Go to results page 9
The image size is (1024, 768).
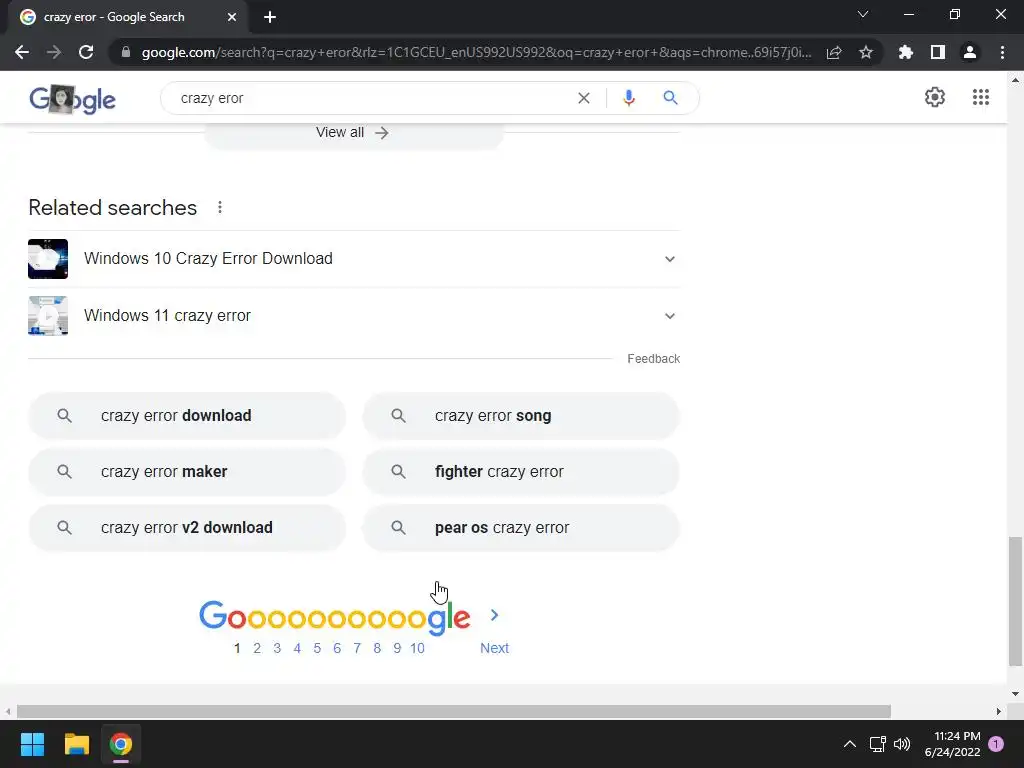click(397, 648)
